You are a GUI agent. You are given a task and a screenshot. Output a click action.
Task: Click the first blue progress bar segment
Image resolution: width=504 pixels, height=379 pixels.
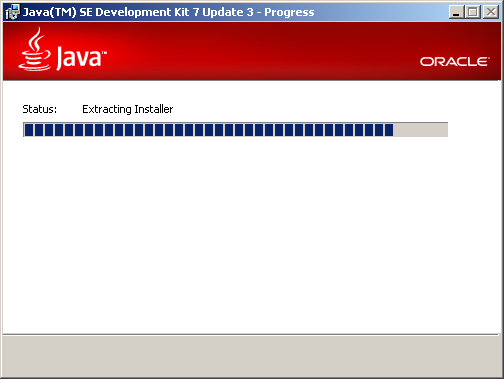pyautogui.click(x=29, y=130)
